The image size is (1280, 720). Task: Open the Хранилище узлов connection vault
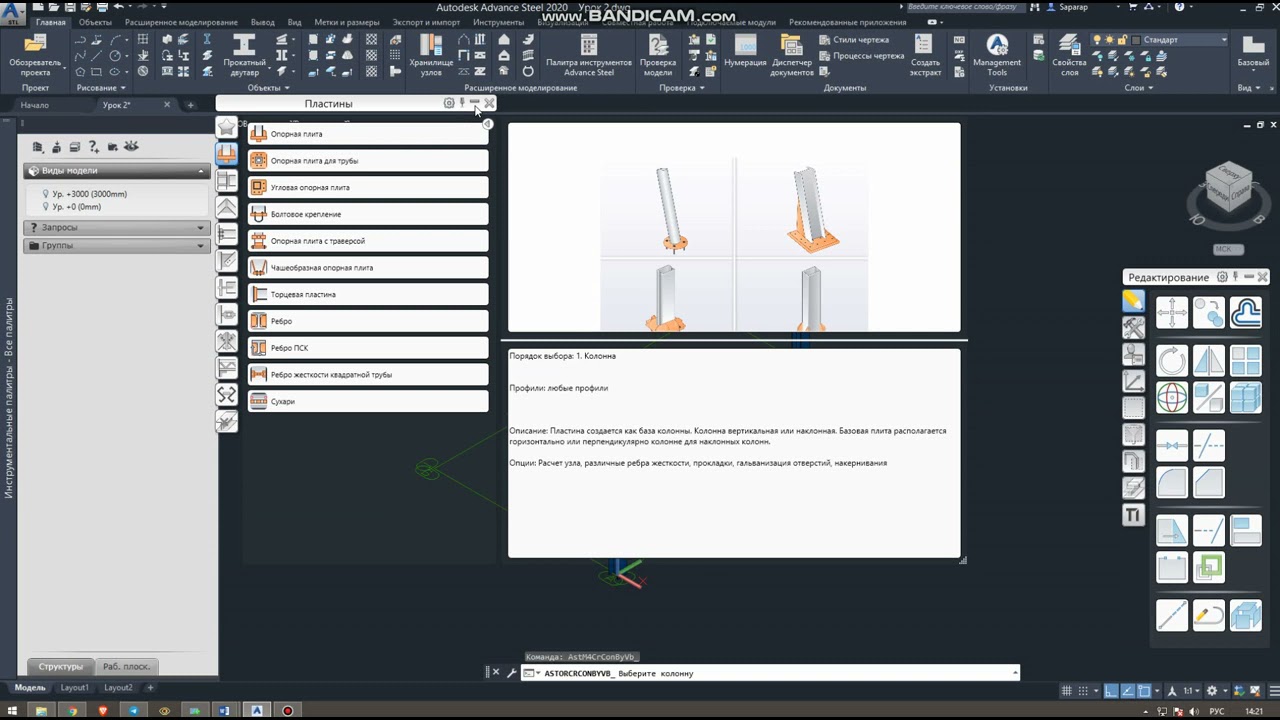[x=431, y=56]
